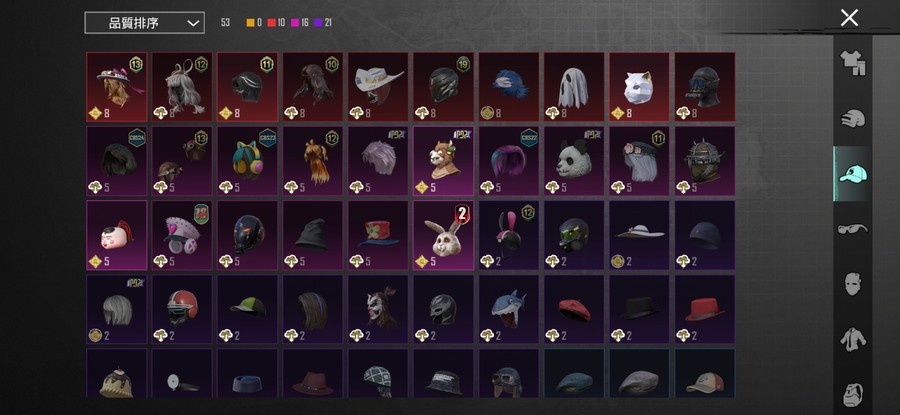The image size is (900, 415).
Task: Choose the red beret item
Action: pos(574,309)
